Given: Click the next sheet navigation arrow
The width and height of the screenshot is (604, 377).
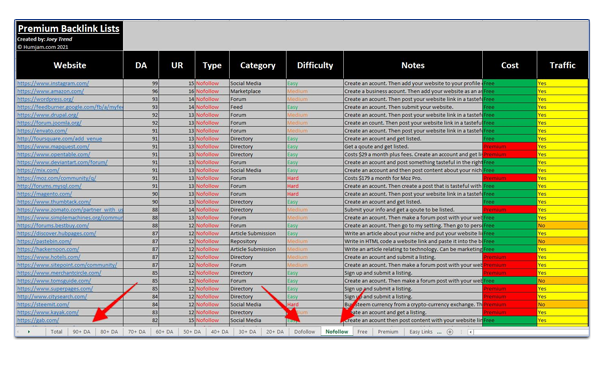Looking at the screenshot, I should coord(29,332).
